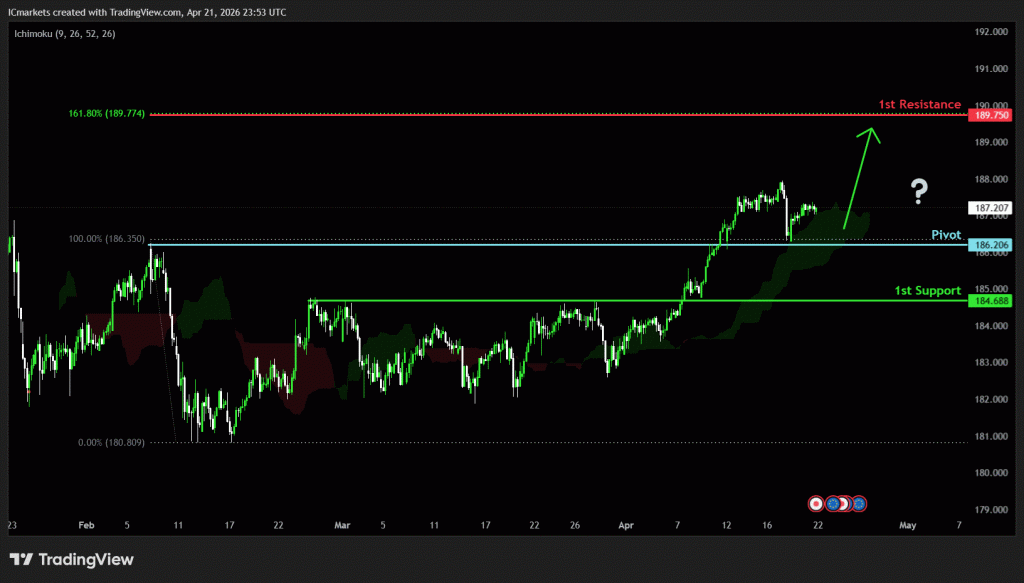Click the May label on time axis
Screen dimensions: 1024x583
907,524
